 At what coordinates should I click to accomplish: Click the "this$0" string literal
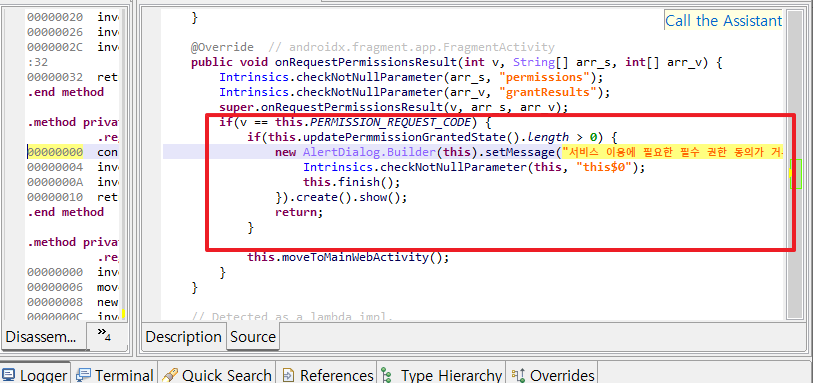(x=604, y=168)
